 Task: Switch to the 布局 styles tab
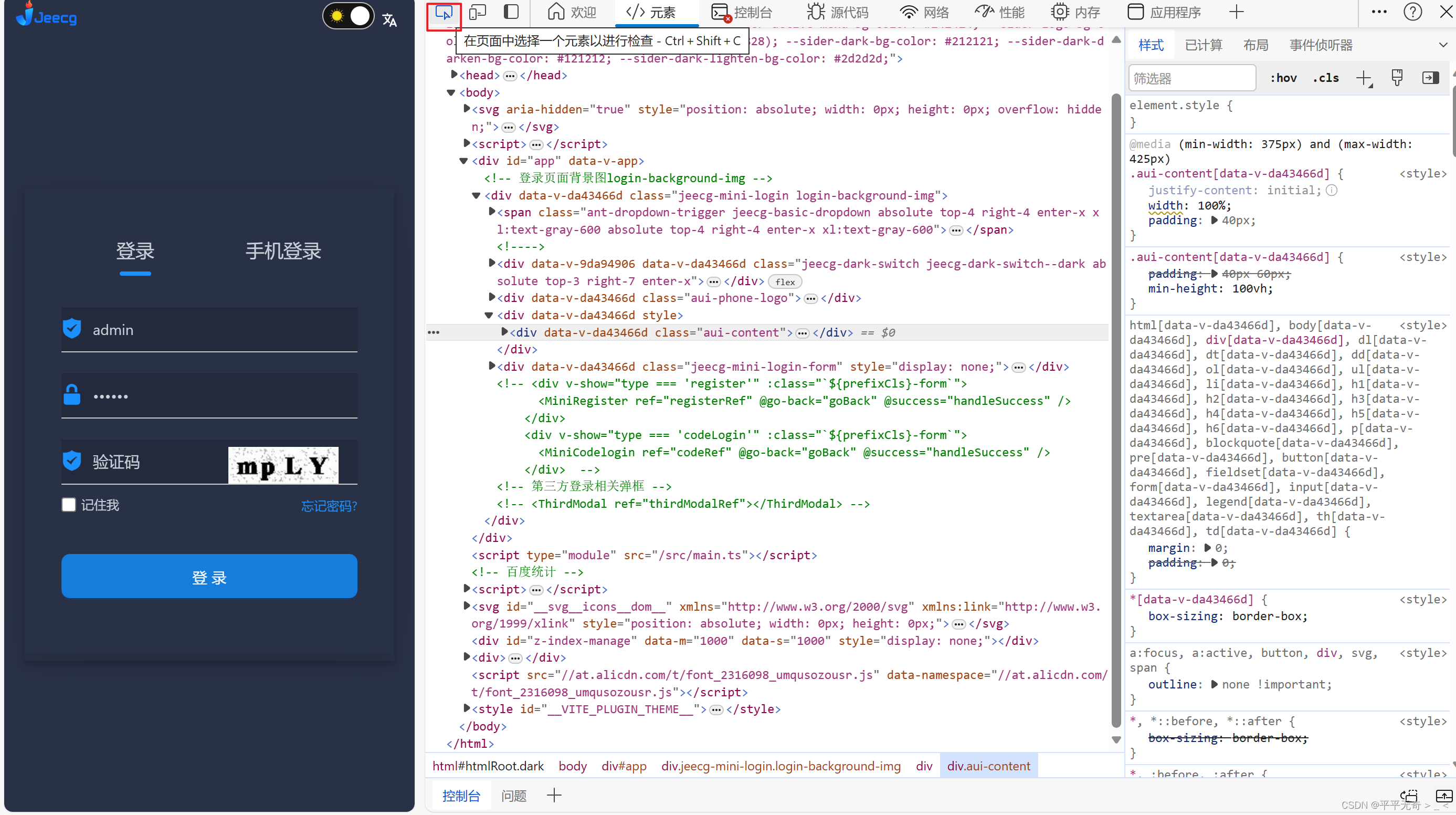[x=1255, y=45]
